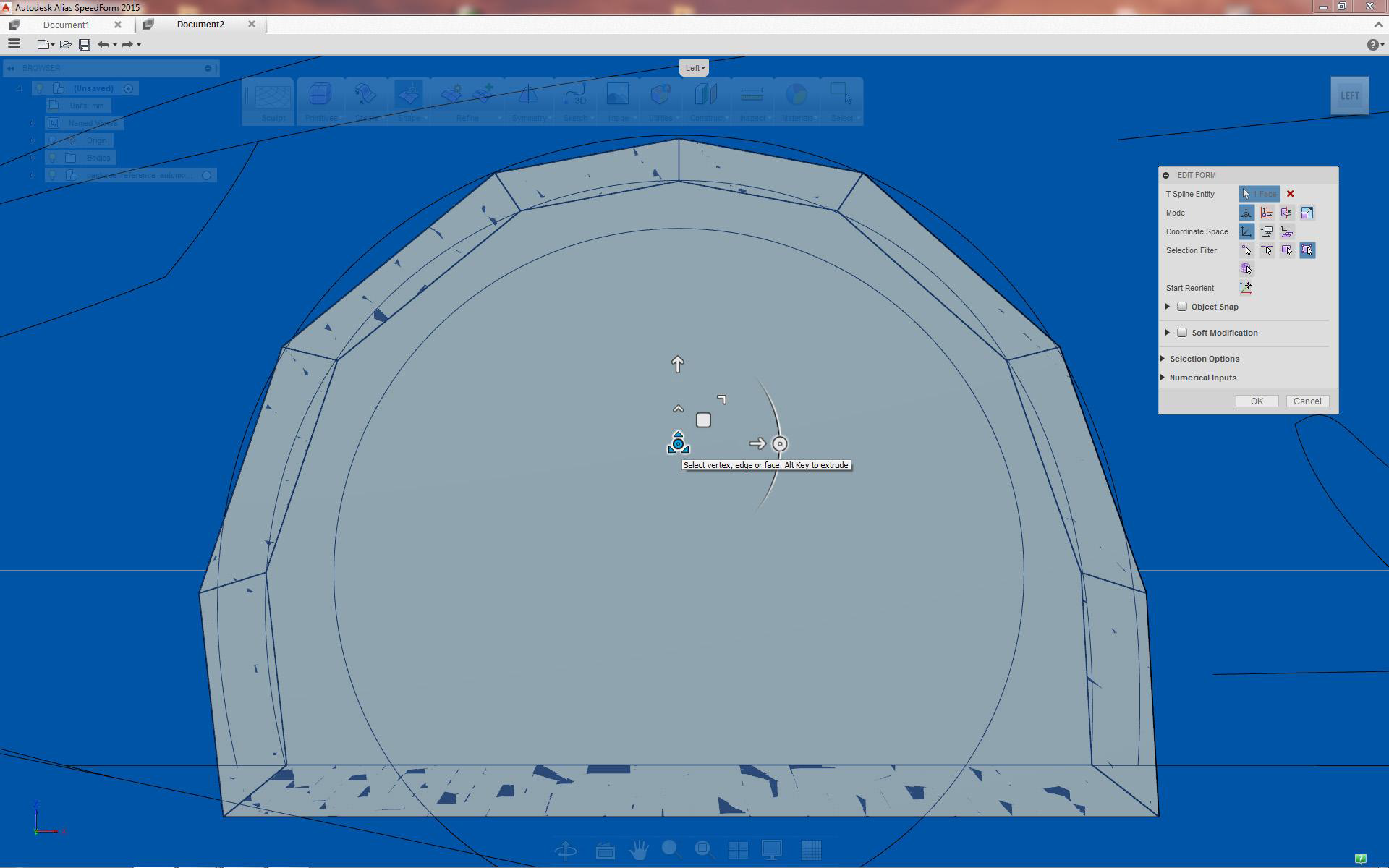Select Multi-modal mode icon in Edit Form
Viewport: 1389px width, 868px height.
[x=1246, y=213]
